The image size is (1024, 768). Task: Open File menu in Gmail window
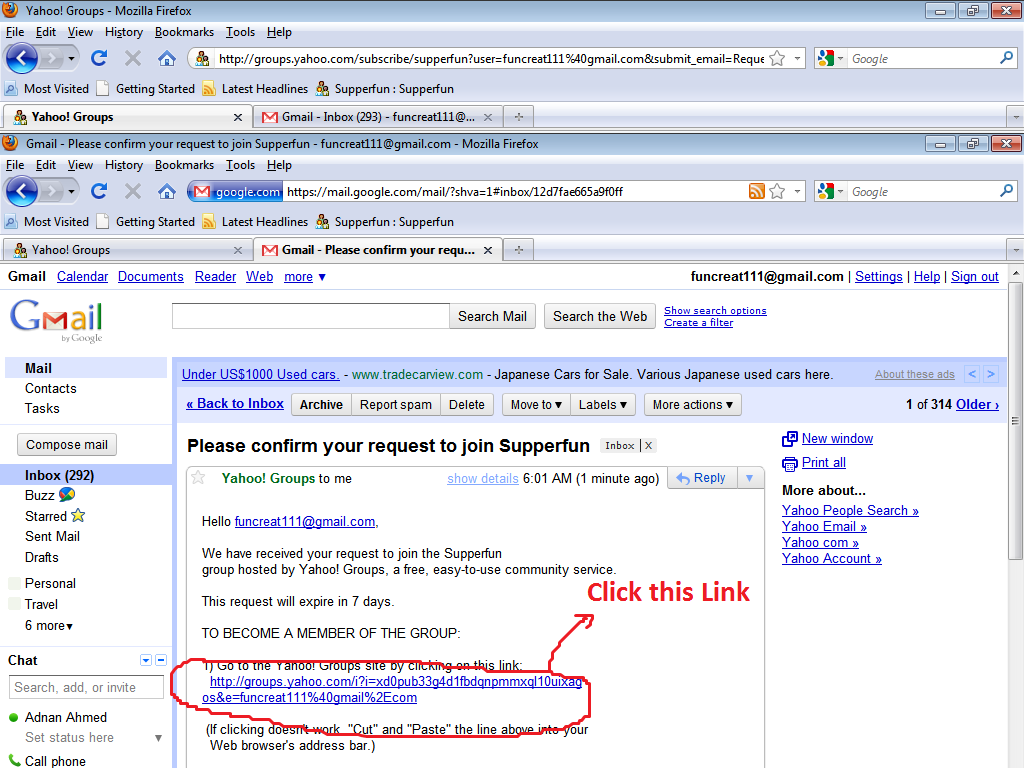click(14, 165)
